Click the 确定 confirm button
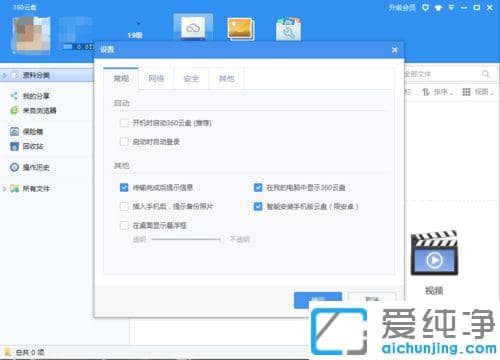Viewport: 500px width, 360px height. click(318, 300)
